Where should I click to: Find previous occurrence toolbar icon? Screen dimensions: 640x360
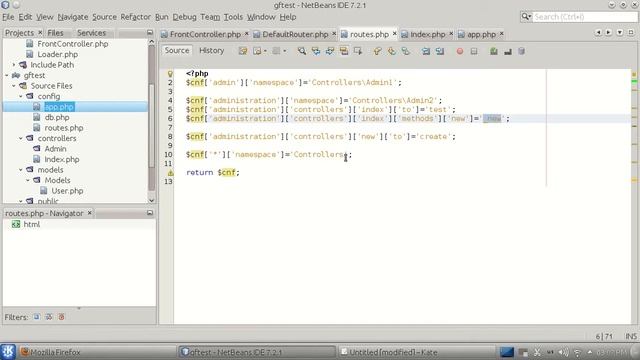pos(316,51)
